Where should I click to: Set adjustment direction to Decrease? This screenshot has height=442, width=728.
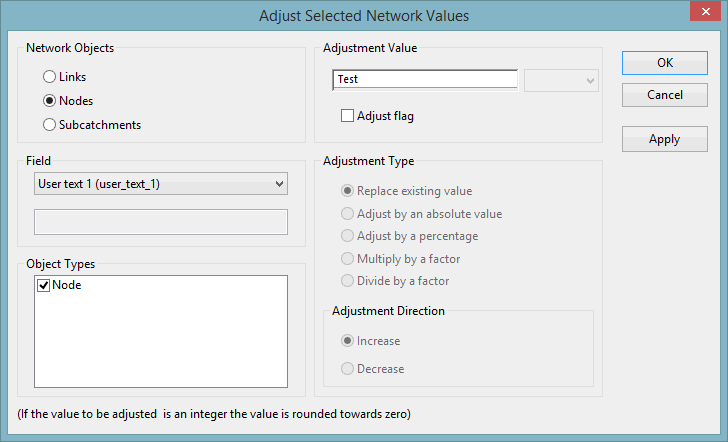pos(348,369)
